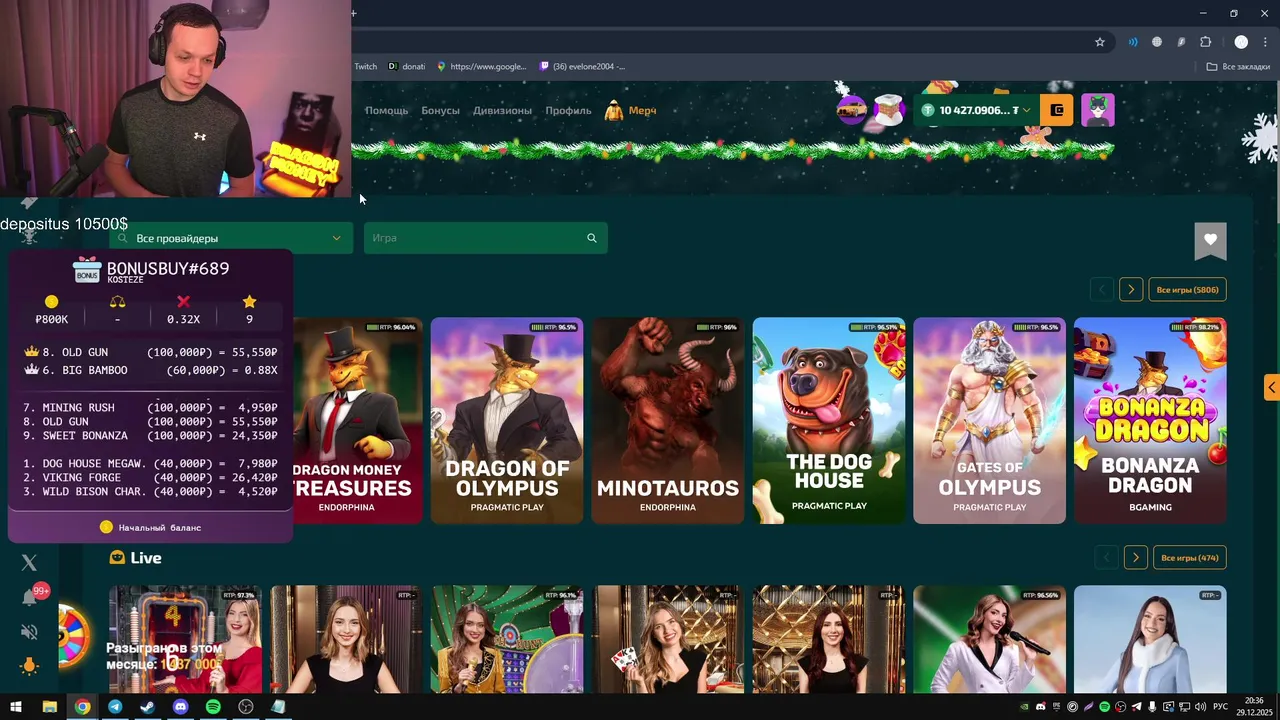Open the donati bookmark
This screenshot has height=720, width=1280.
point(407,67)
